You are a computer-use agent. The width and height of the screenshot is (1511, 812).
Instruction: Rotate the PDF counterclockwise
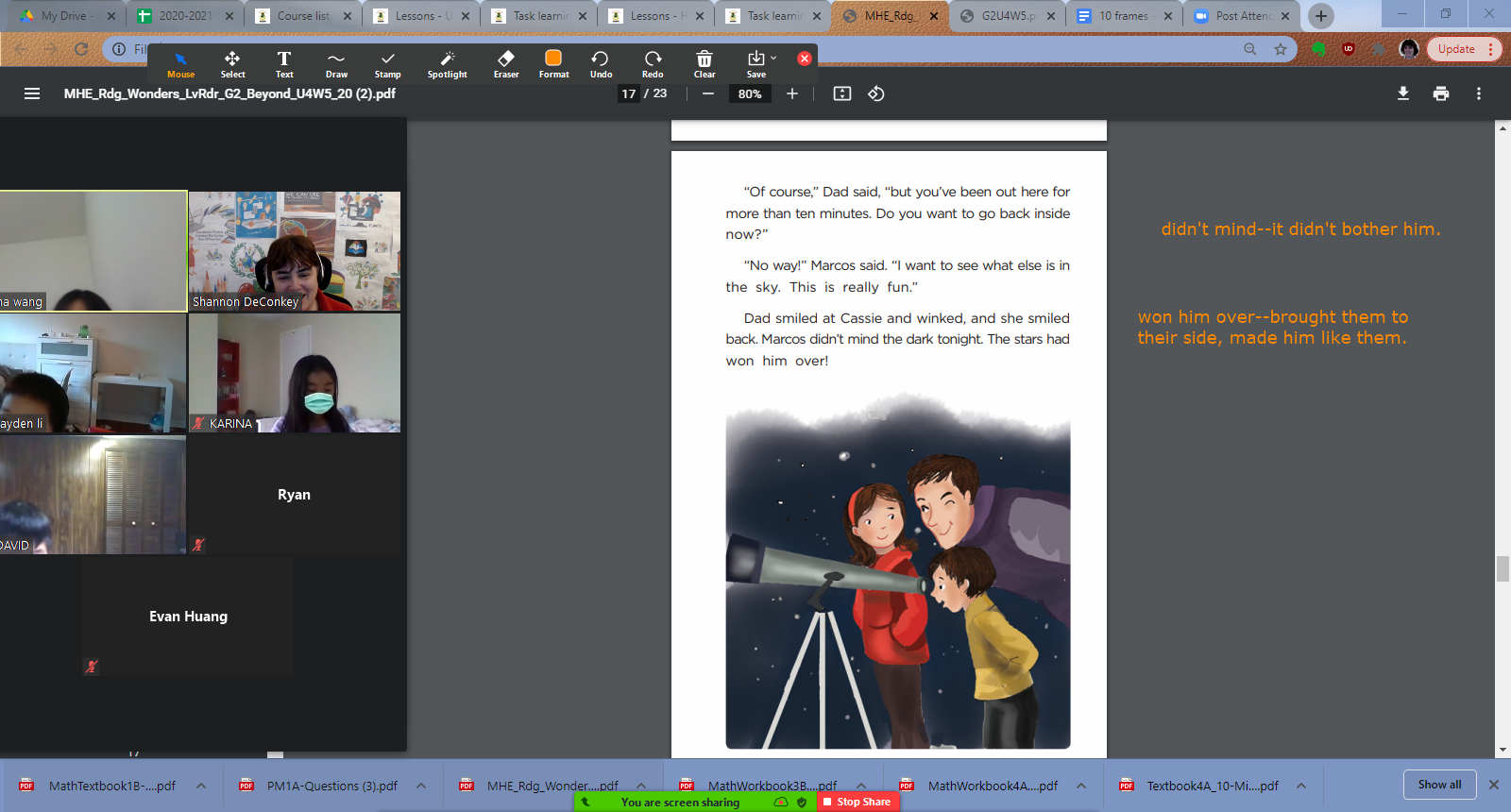[x=876, y=93]
